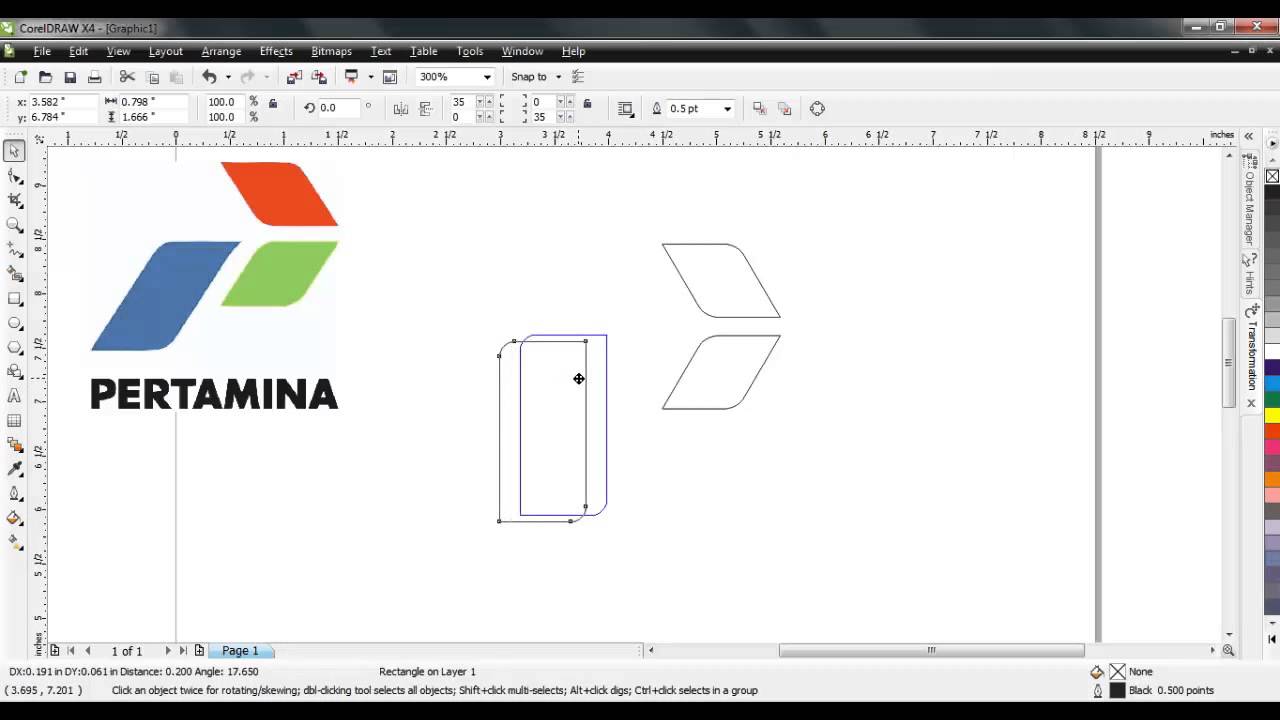Image resolution: width=1280 pixels, height=720 pixels.
Task: Select the Pick tool in the toolbox
Action: pos(14,152)
